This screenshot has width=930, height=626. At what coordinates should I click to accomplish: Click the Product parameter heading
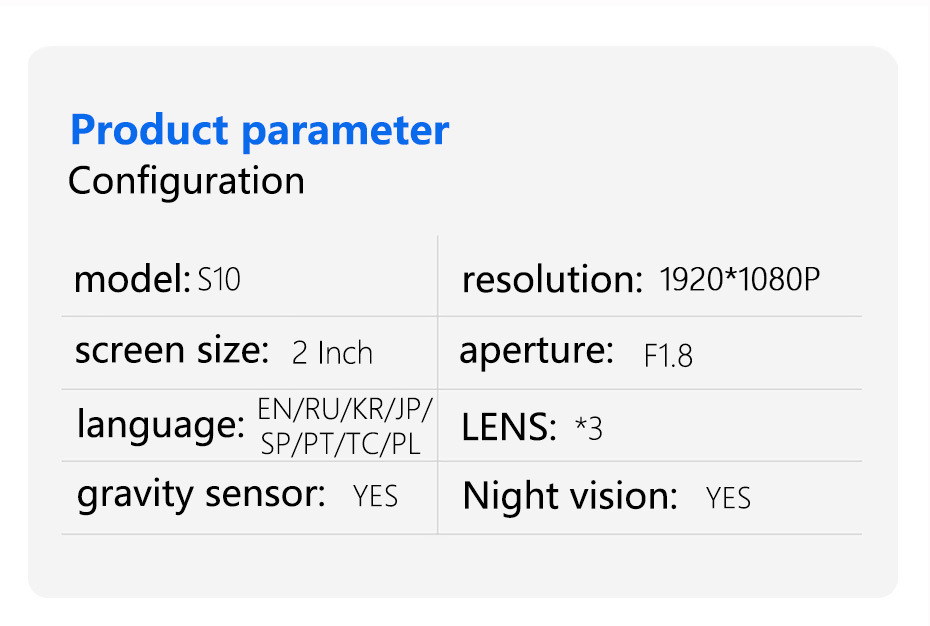(x=260, y=131)
